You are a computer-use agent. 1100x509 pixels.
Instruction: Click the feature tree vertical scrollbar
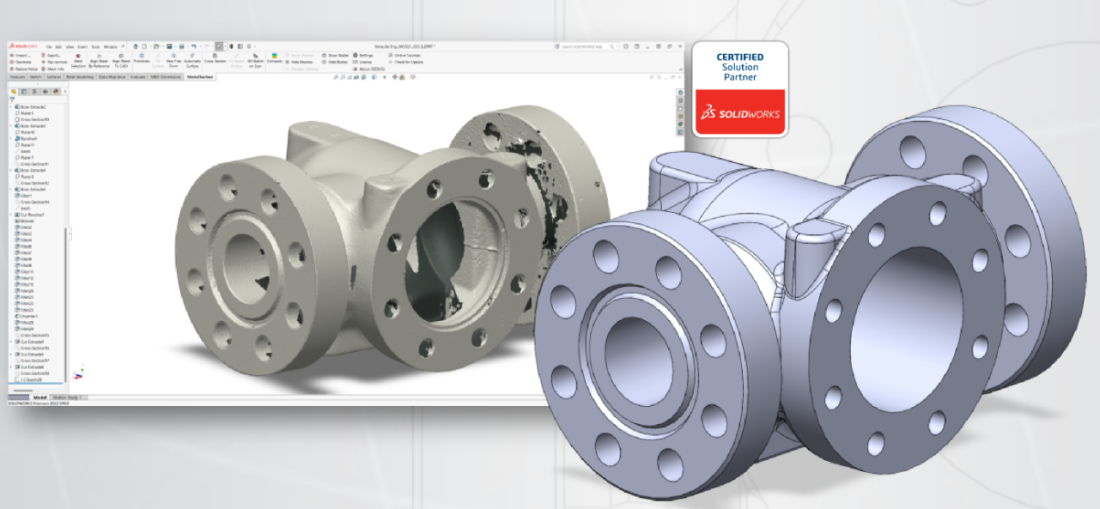click(x=65, y=306)
